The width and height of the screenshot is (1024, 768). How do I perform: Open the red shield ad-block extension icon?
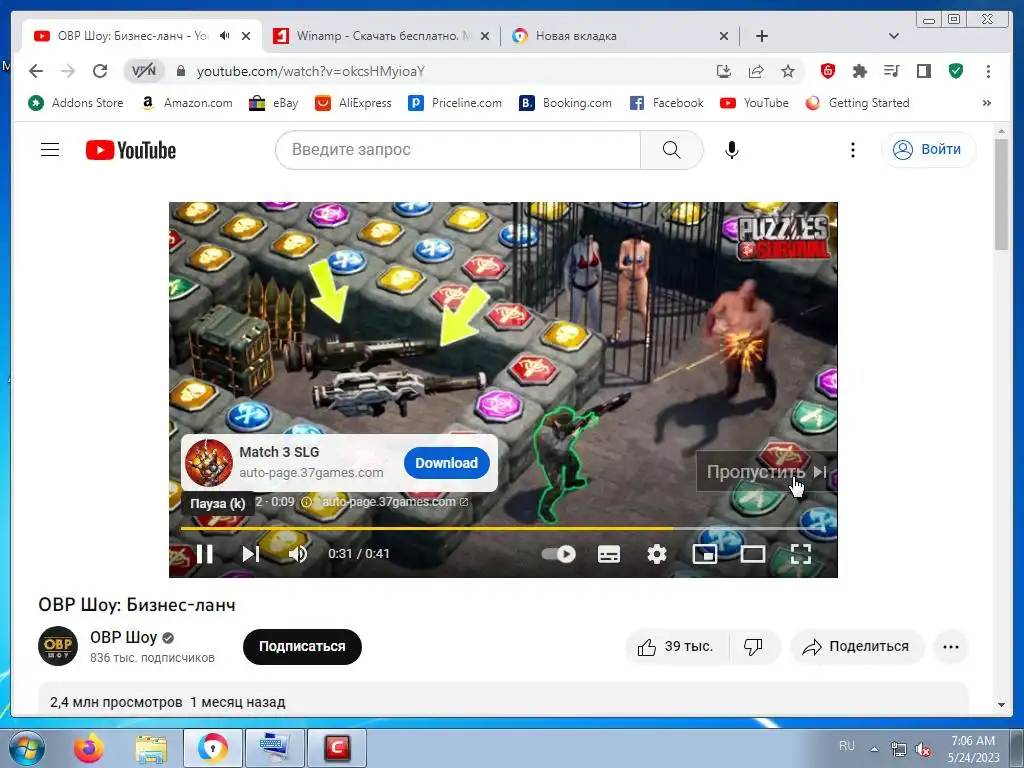coord(827,71)
